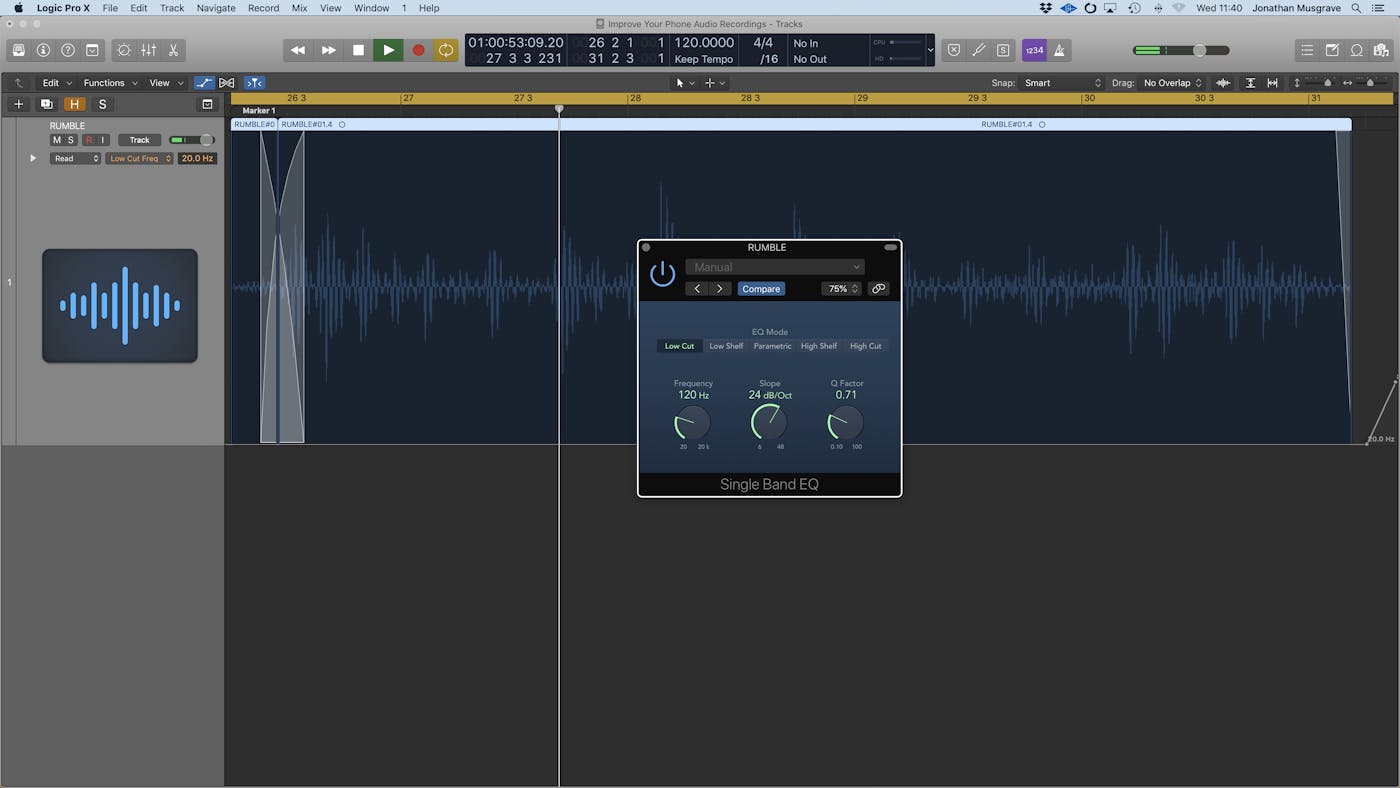The image size is (1400, 788).
Task: Click the 20.0 Hz automation value field
Action: [x=197, y=158]
